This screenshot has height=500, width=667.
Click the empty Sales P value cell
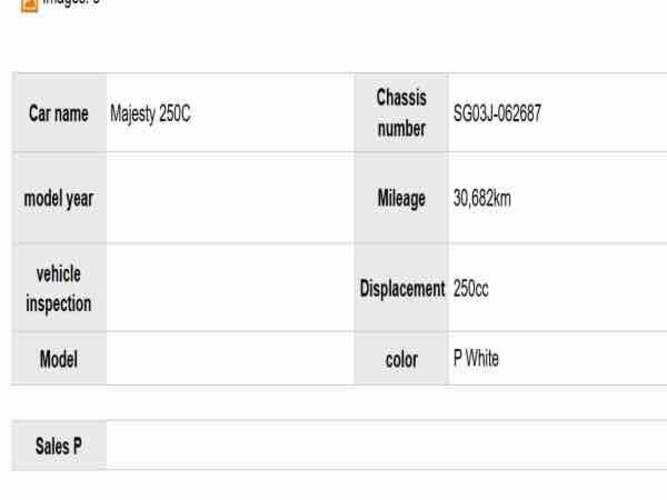tap(380, 447)
